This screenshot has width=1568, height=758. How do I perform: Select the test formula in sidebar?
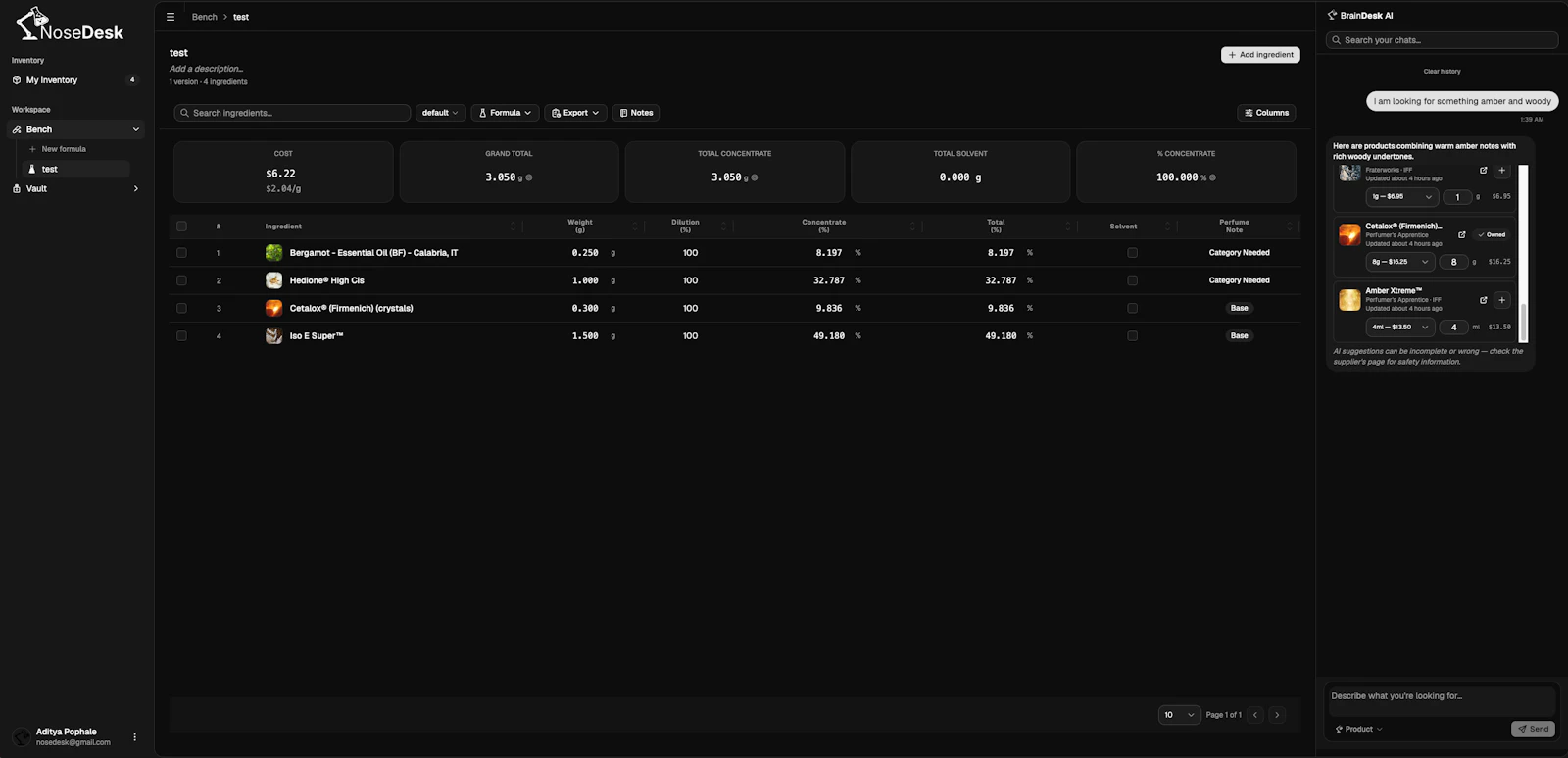pos(75,169)
